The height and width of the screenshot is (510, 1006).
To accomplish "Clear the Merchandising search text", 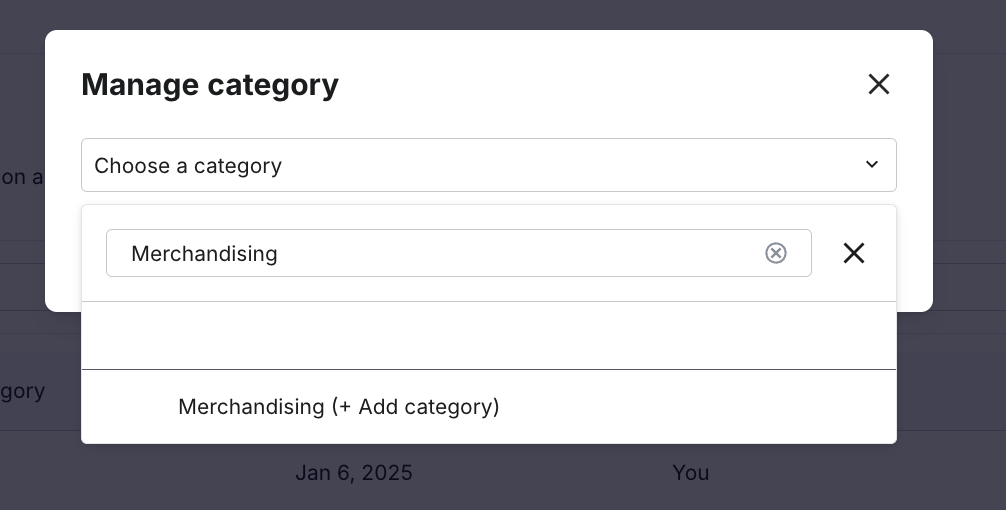I will click(776, 253).
